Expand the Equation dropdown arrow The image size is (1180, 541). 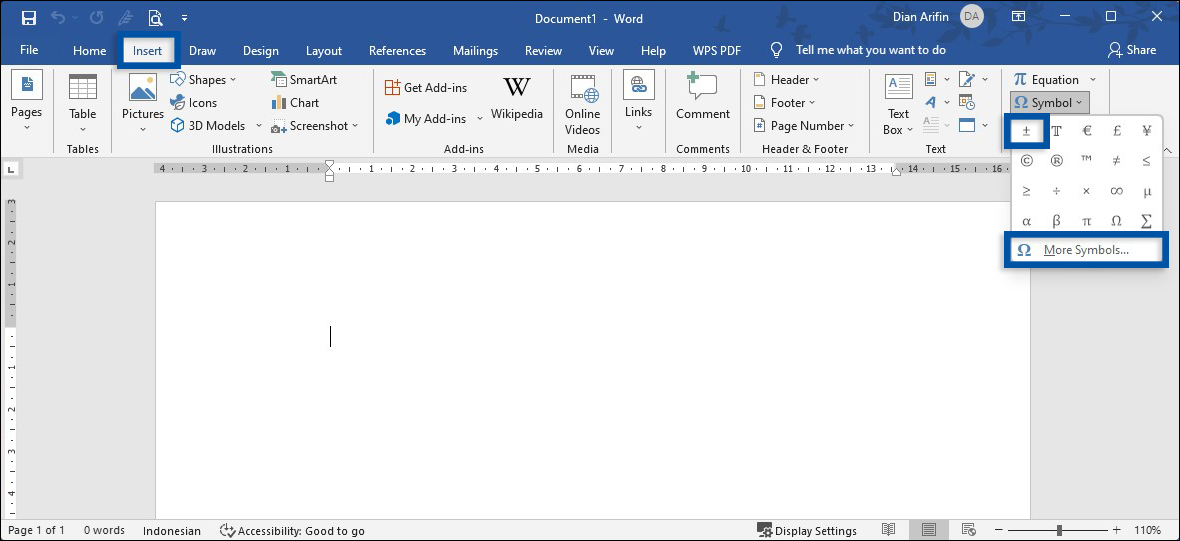point(1093,80)
